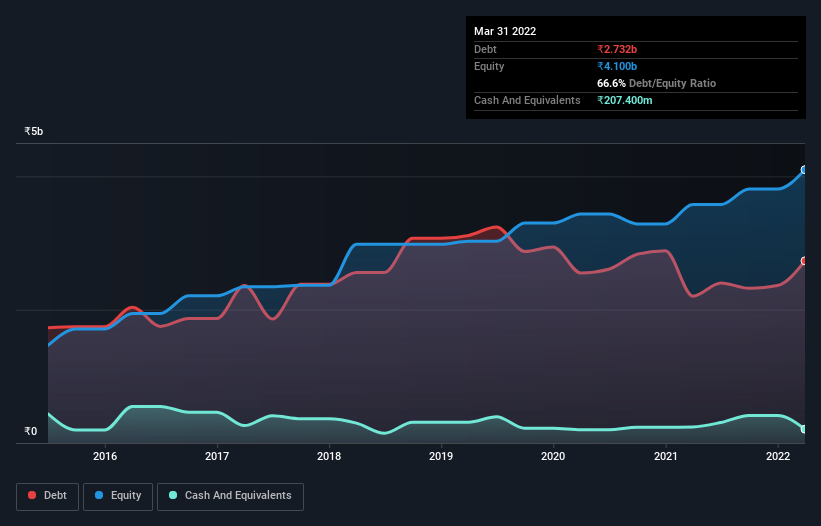Select the 2021 x-axis label
The width and height of the screenshot is (821, 526).
point(665,456)
